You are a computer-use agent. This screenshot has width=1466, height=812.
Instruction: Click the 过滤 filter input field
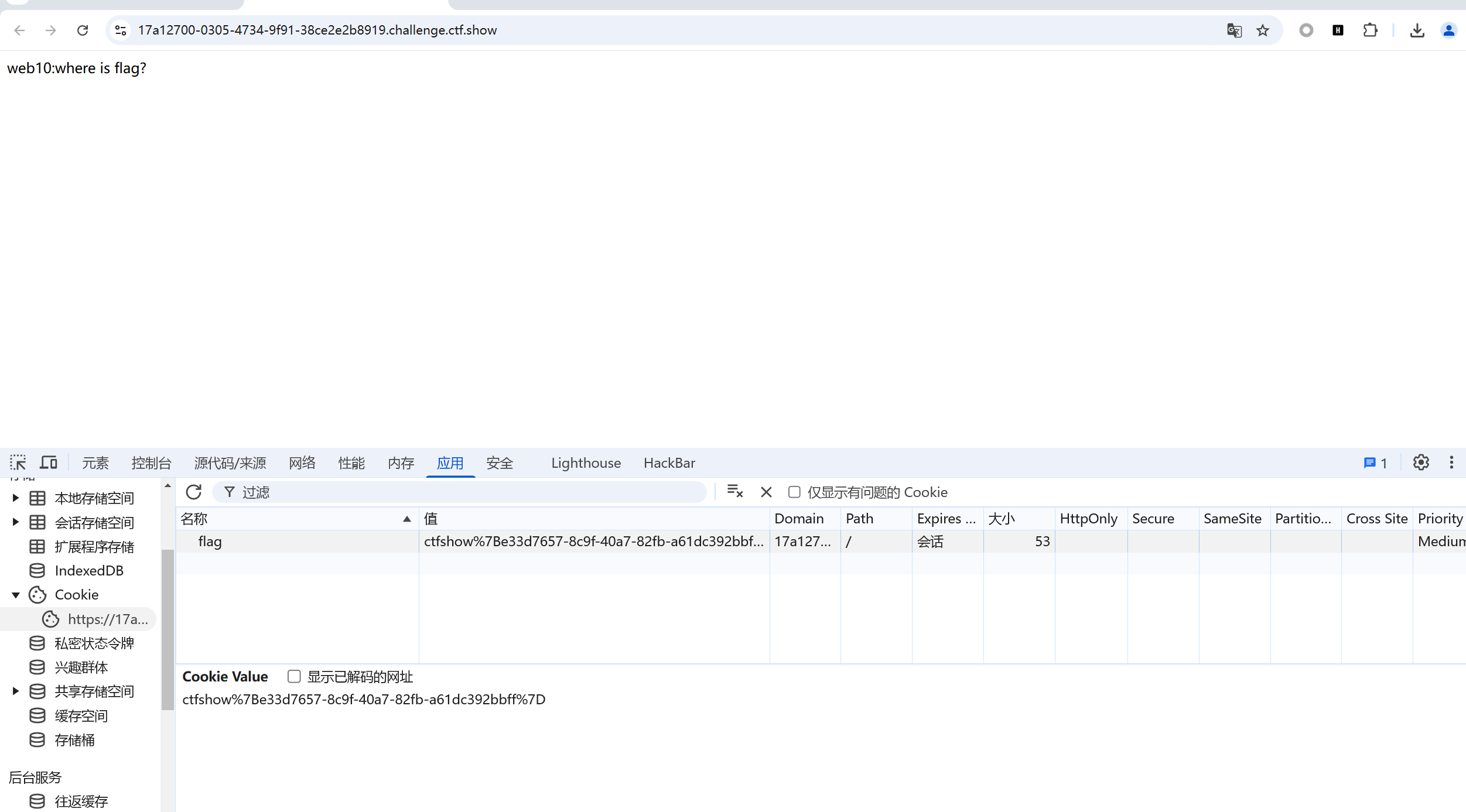469,492
